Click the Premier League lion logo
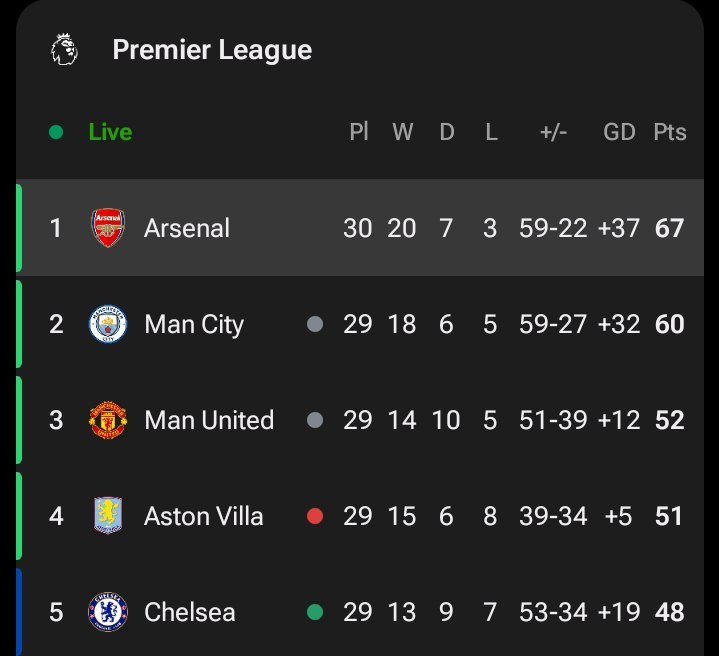 (x=64, y=50)
